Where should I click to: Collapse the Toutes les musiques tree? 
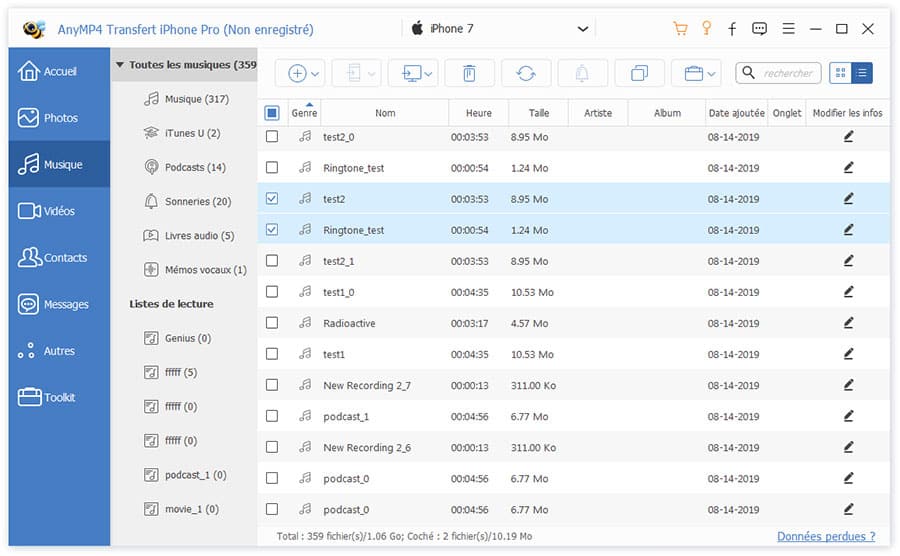[120, 66]
